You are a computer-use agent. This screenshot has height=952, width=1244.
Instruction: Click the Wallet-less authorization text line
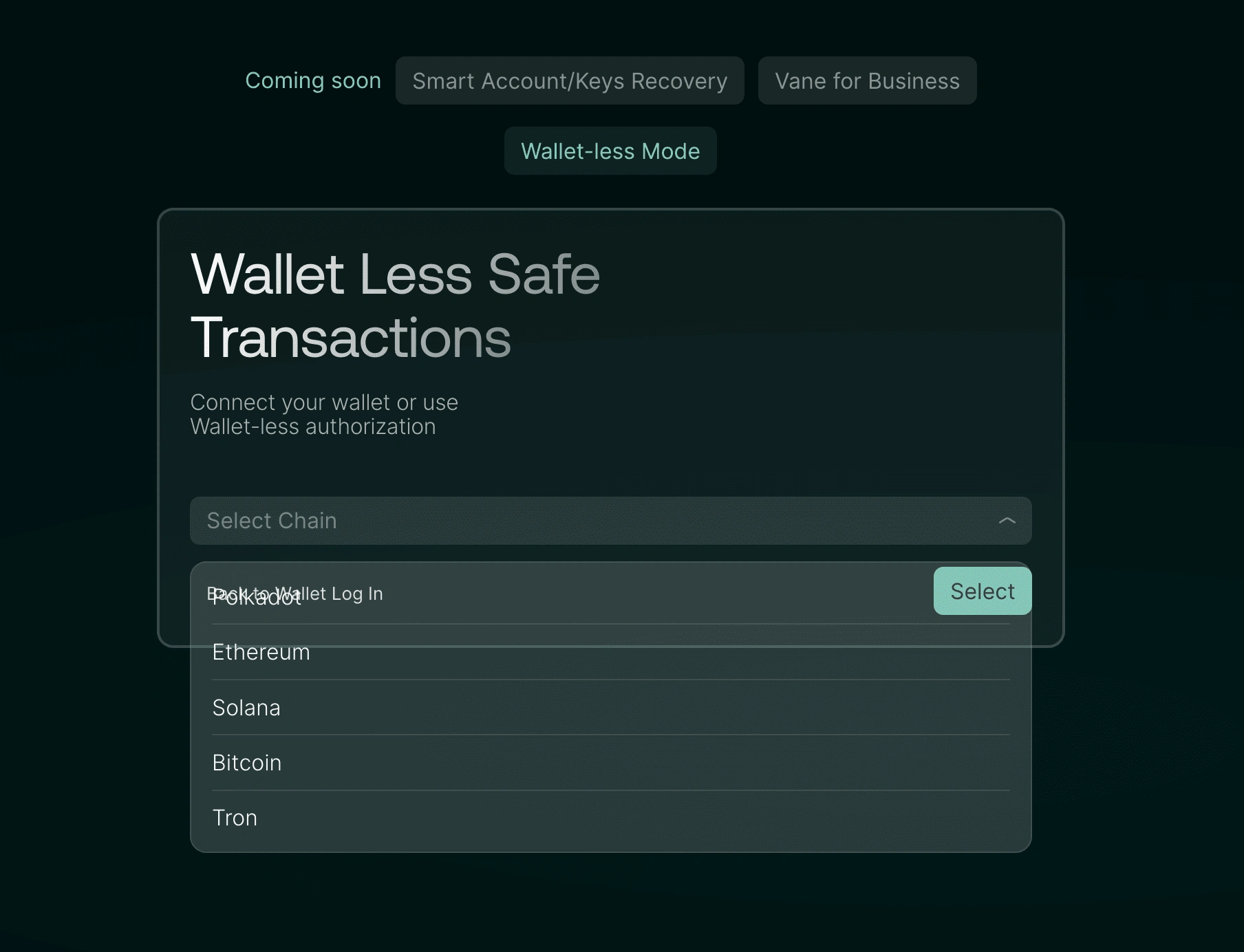click(313, 426)
